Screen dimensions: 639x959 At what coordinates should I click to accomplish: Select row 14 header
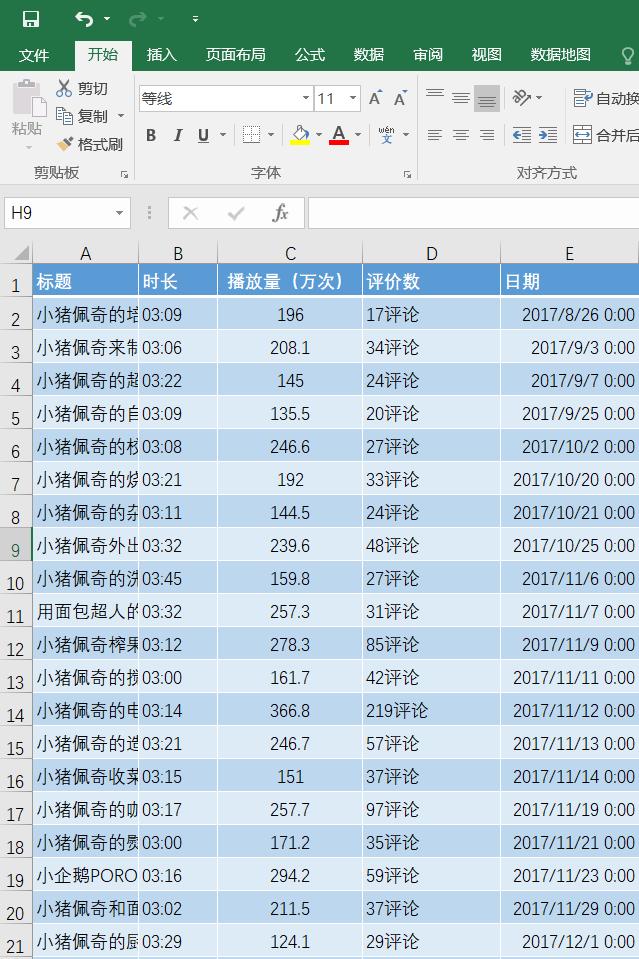click(x=16, y=711)
